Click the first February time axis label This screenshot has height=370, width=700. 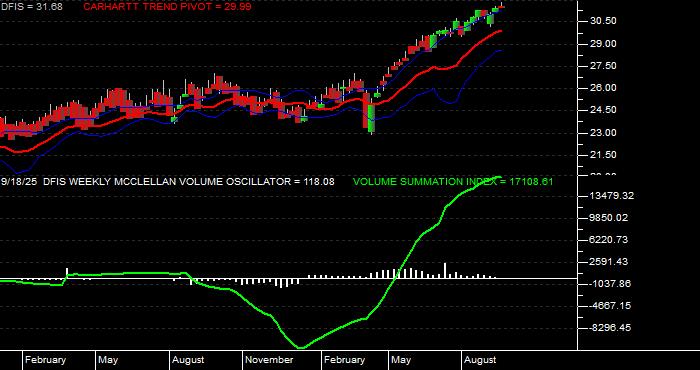[45, 360]
